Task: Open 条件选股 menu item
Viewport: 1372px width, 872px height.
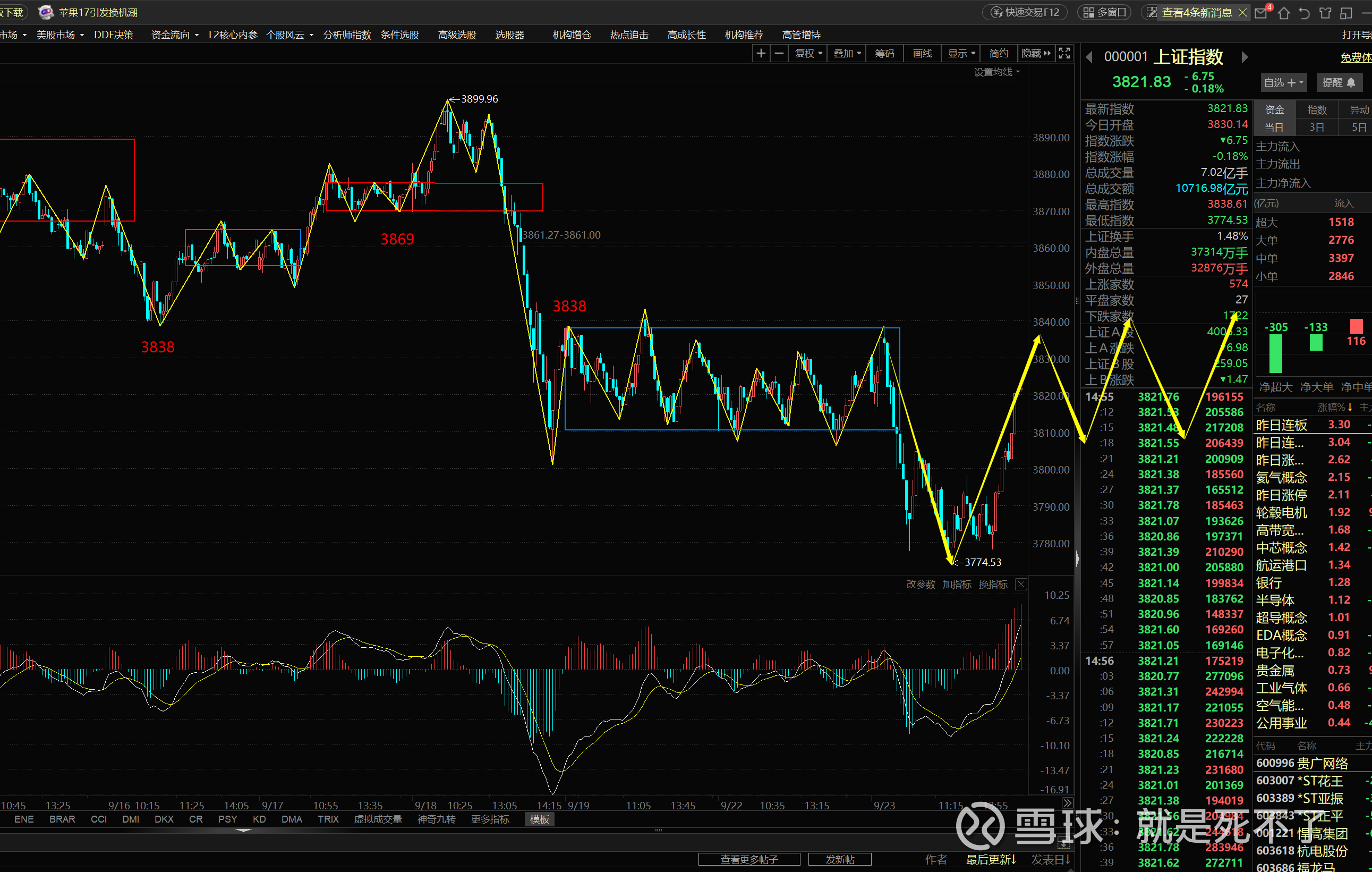Action: coord(399,35)
